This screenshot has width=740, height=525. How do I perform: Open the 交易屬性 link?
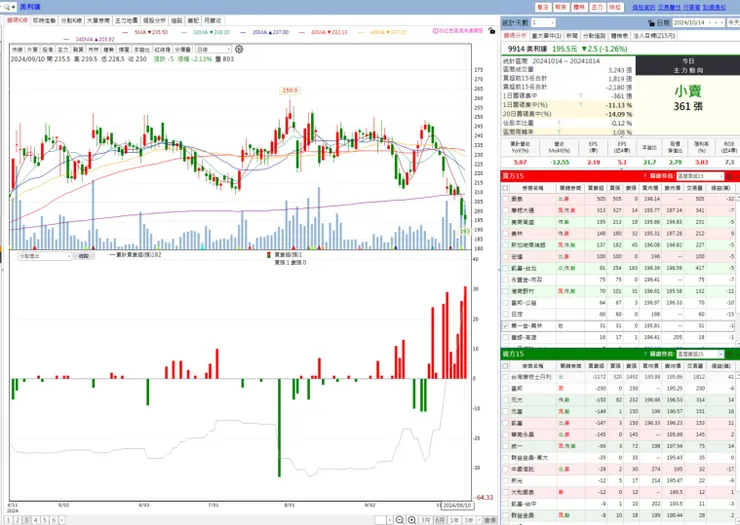668,8
